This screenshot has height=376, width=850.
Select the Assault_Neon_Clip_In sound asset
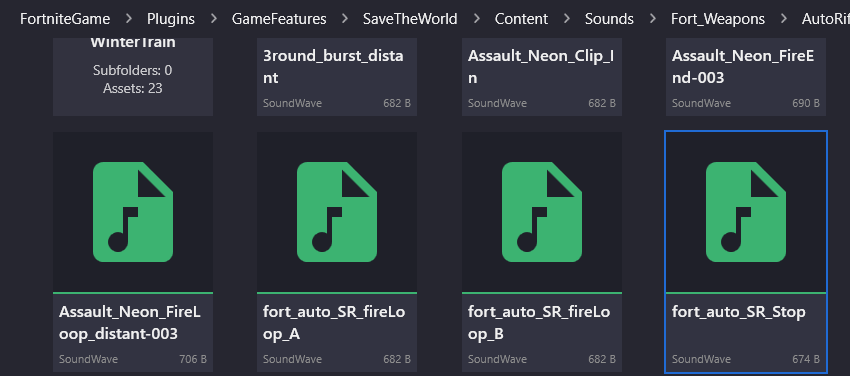pyautogui.click(x=542, y=76)
